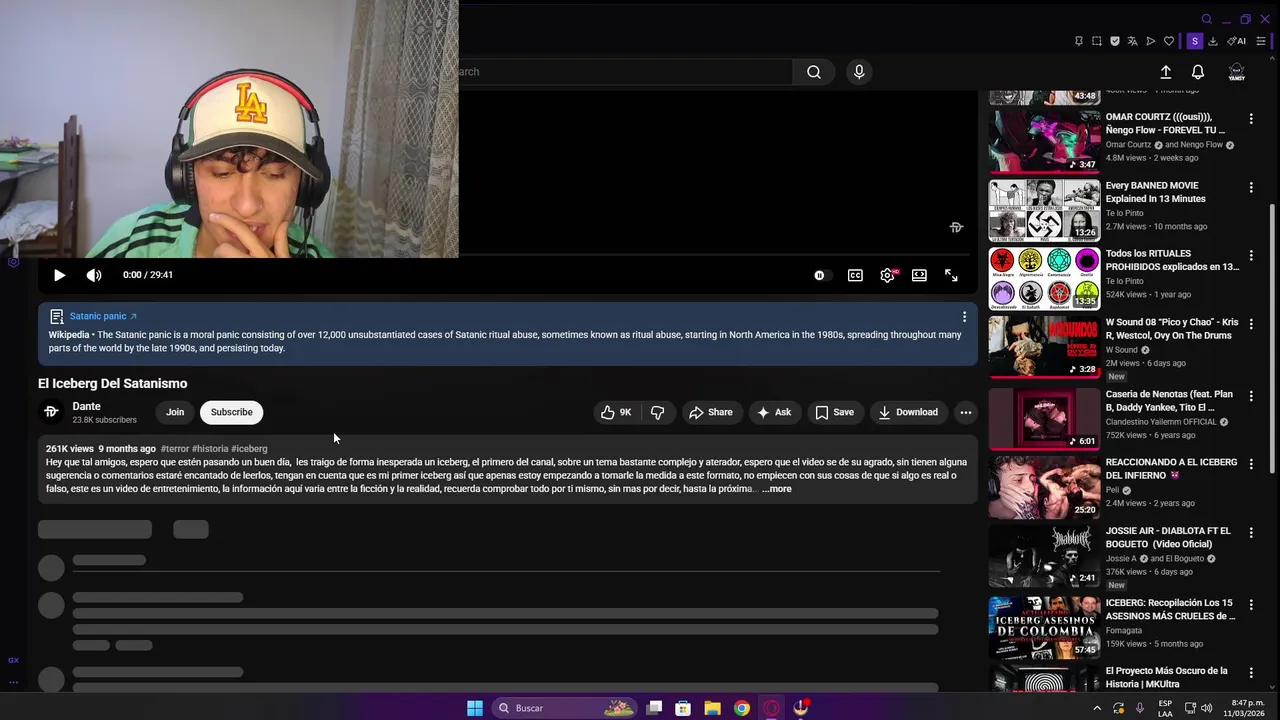Open options for Every BANNED MOVIE video

point(1251,187)
